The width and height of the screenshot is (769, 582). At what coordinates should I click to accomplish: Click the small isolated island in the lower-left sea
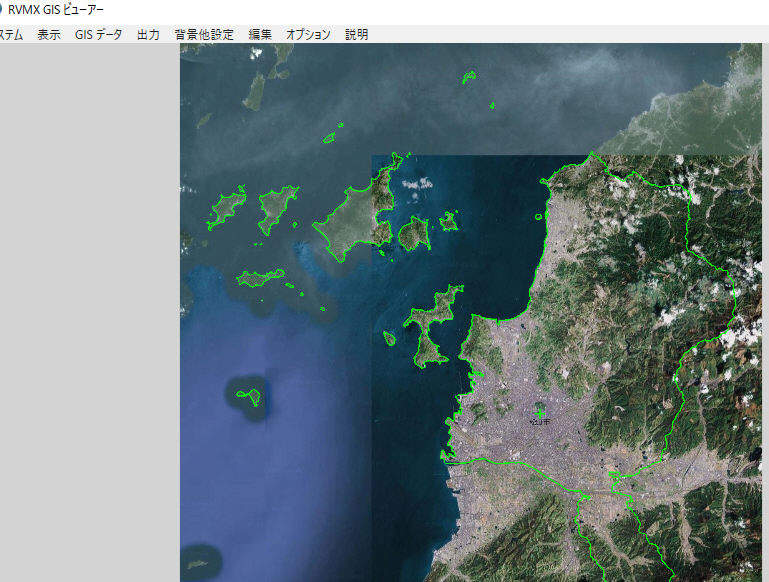(x=248, y=395)
